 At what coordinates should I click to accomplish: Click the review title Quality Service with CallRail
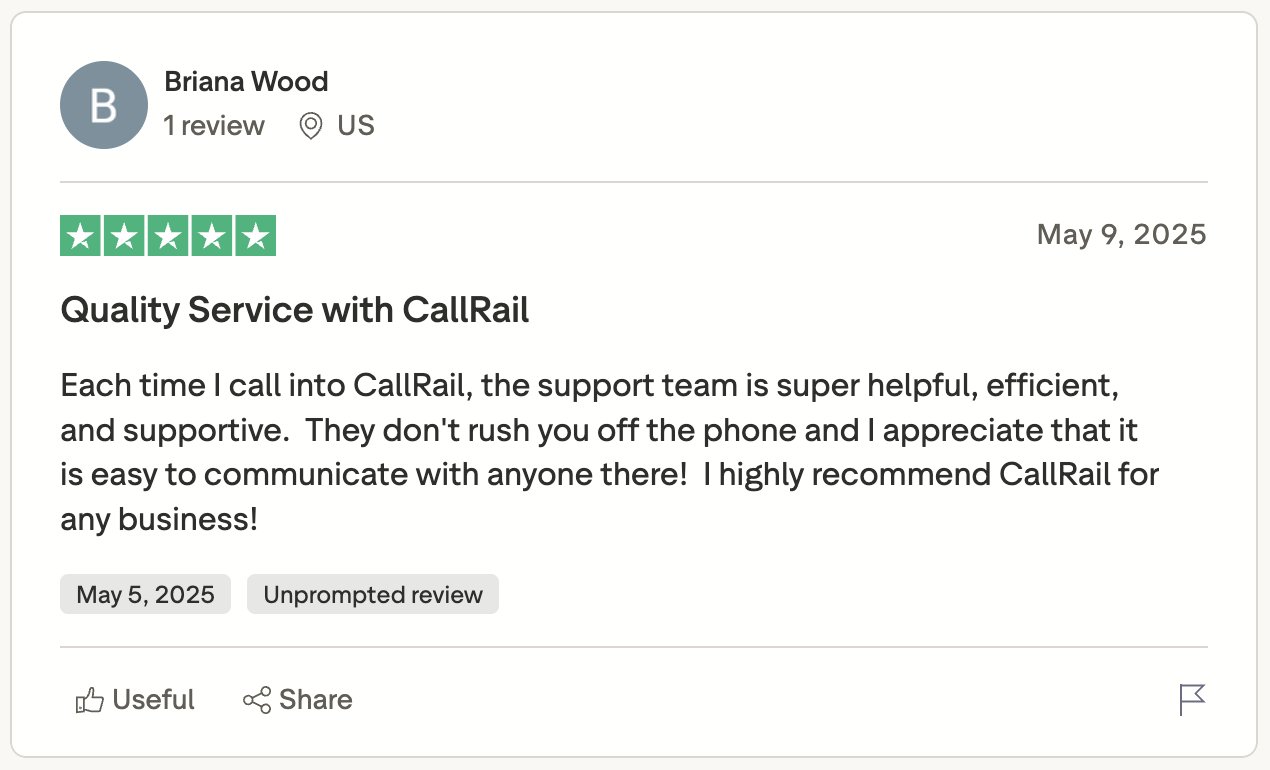(295, 310)
